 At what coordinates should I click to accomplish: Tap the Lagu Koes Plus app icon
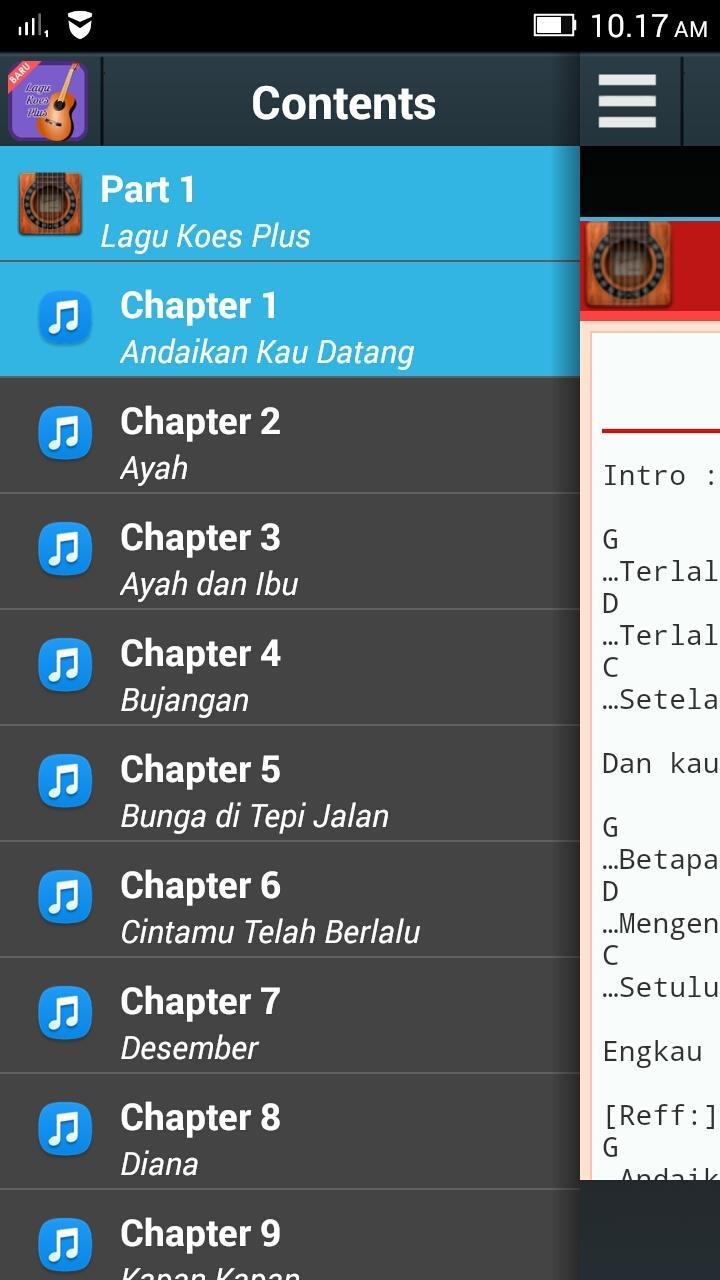click(47, 101)
